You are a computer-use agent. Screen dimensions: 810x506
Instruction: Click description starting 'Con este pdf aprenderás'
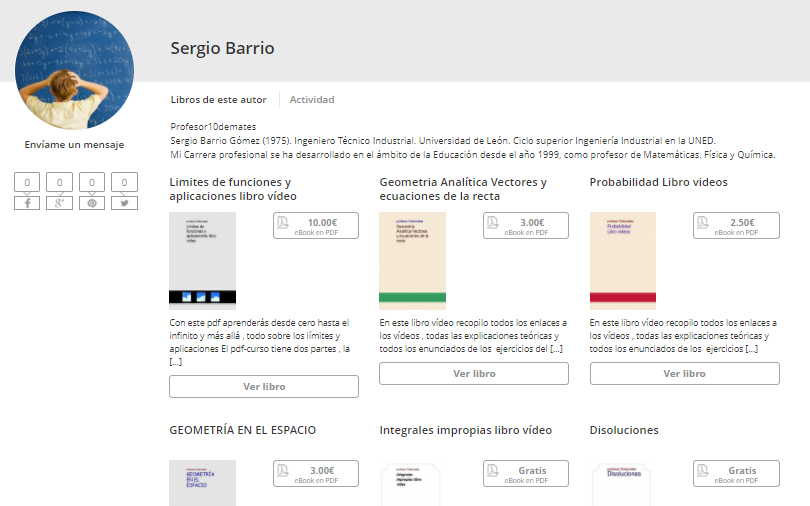click(x=260, y=342)
